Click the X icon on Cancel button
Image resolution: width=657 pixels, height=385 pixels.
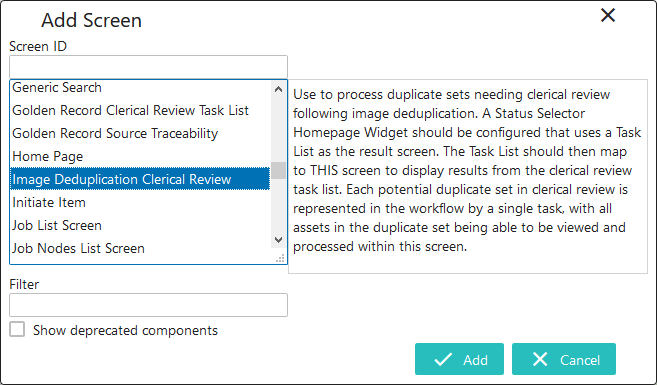540,359
